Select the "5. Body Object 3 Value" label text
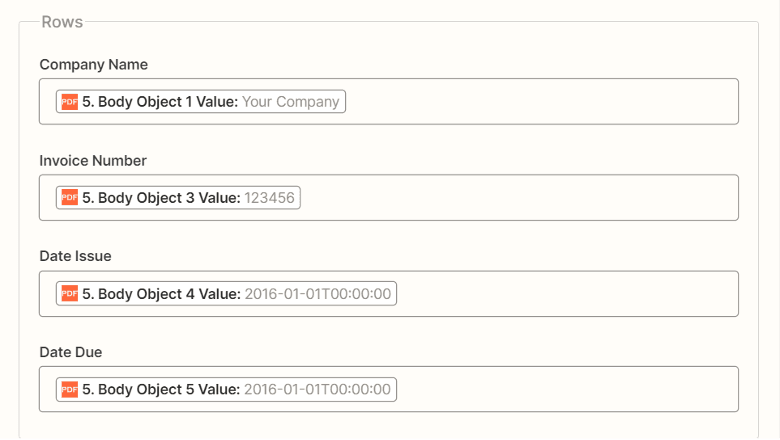Screen dimensions: 780x440 tap(161, 198)
